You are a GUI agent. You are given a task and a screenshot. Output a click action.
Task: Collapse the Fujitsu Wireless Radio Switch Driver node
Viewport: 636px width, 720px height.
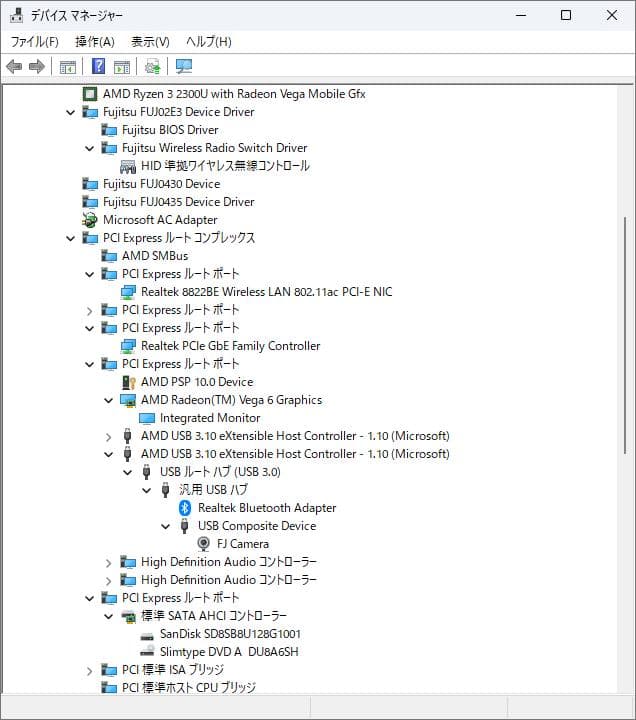pyautogui.click(x=90, y=148)
